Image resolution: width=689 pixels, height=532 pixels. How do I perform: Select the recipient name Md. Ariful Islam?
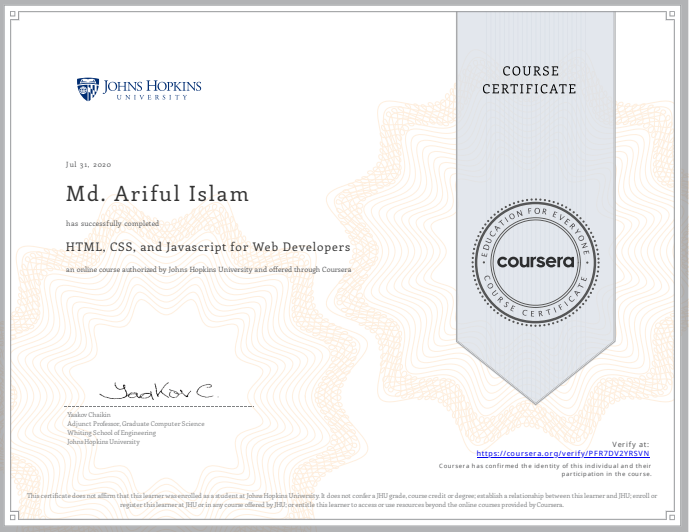click(157, 194)
